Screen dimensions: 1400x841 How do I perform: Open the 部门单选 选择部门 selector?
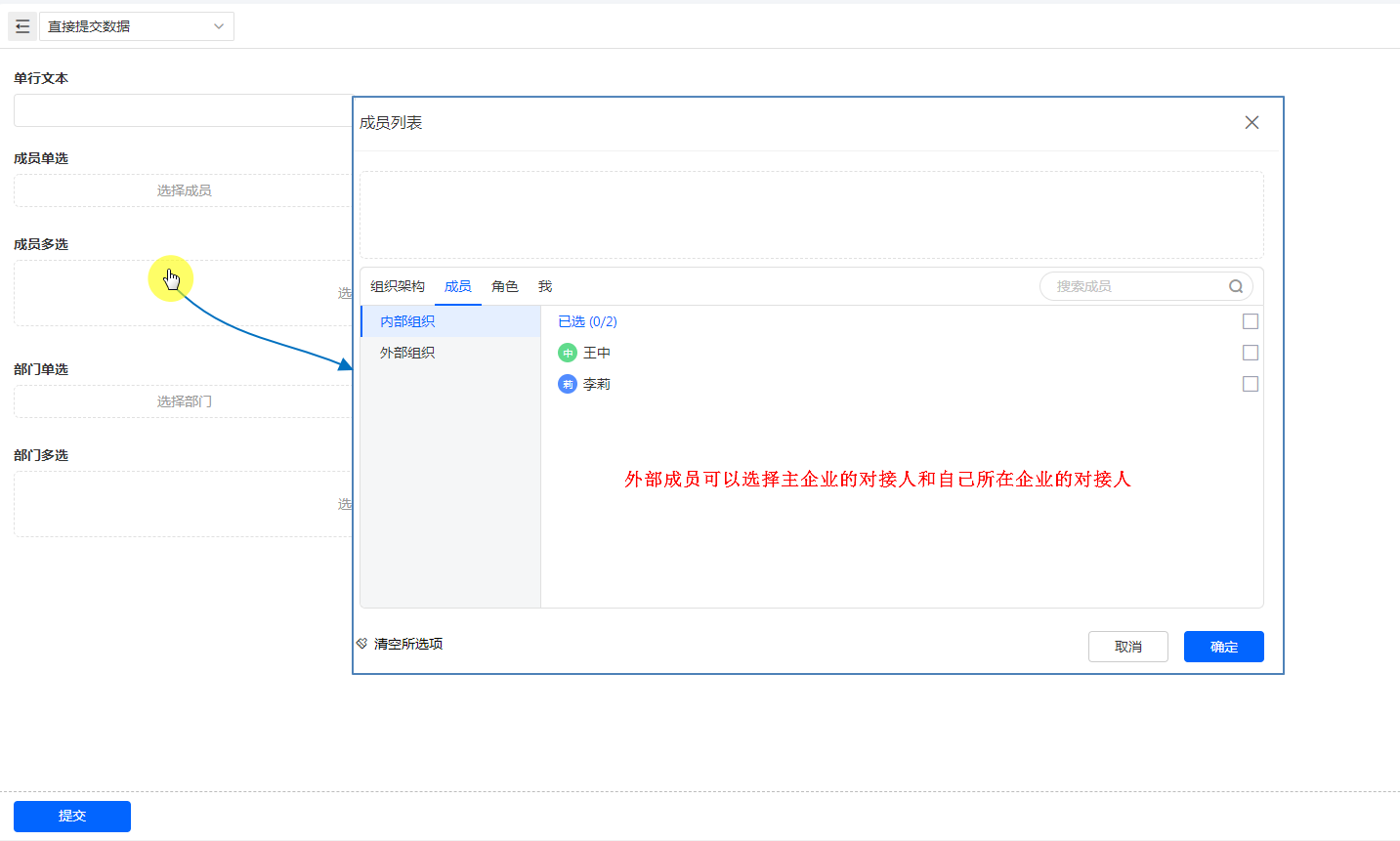[x=184, y=401]
